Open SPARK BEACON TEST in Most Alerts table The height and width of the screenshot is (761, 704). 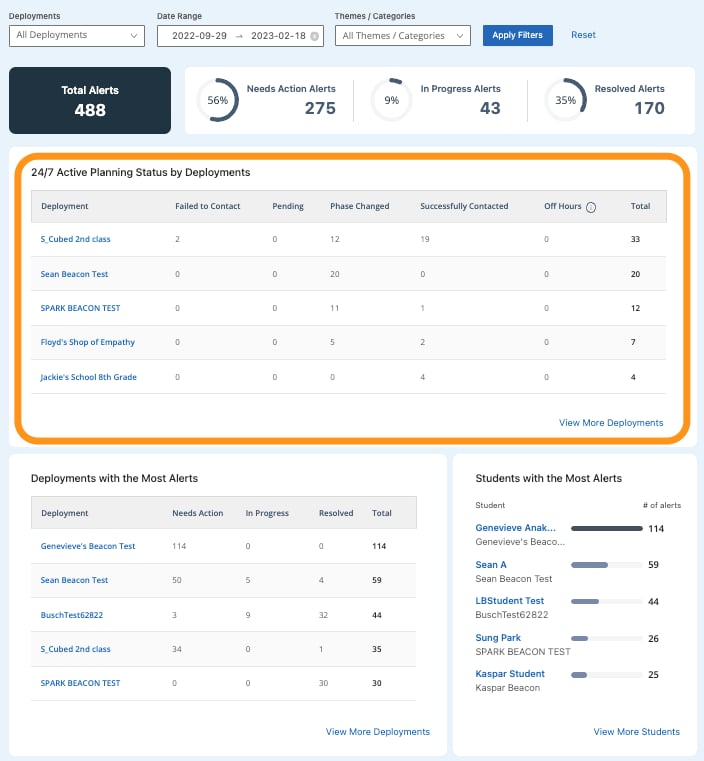(x=80, y=683)
